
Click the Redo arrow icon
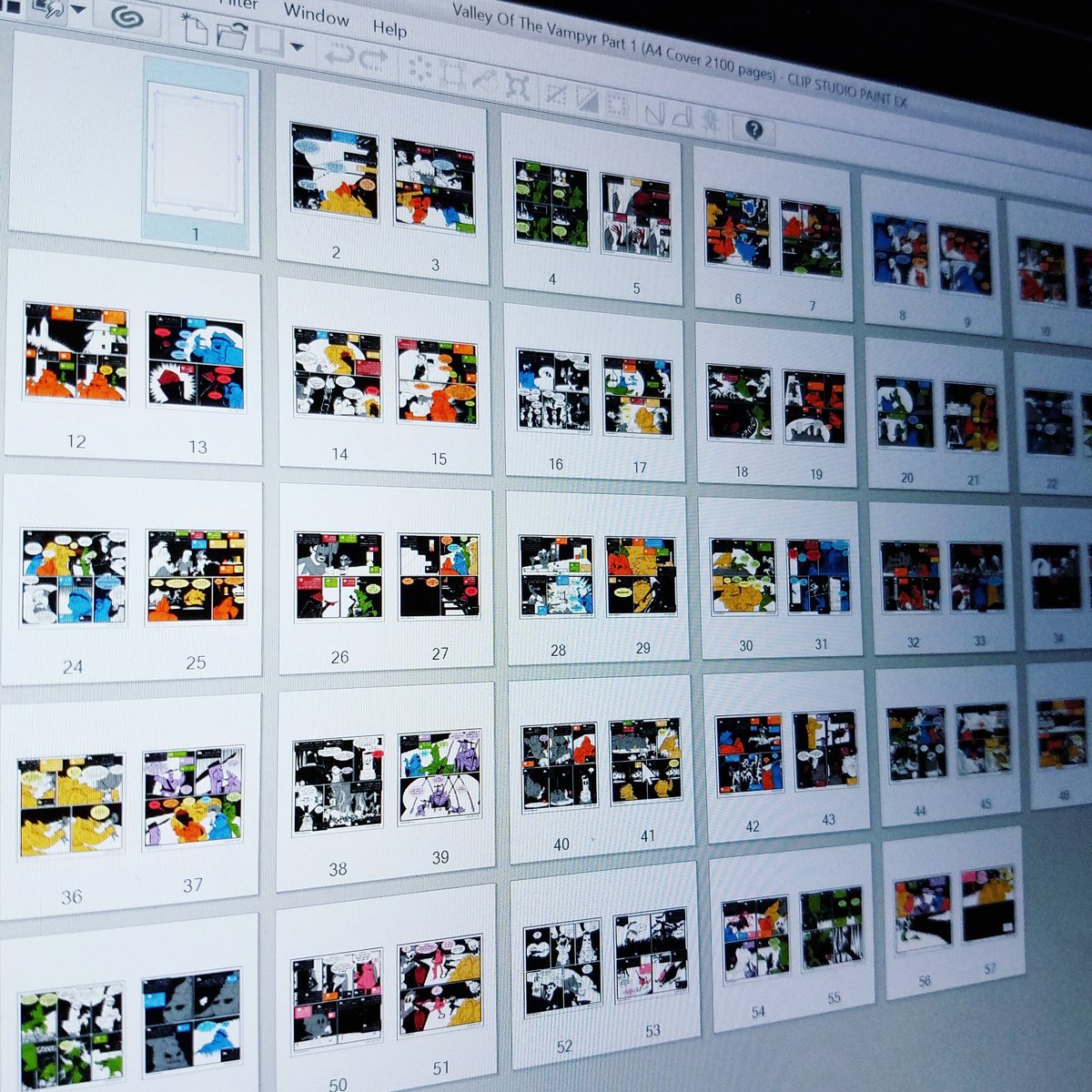click(374, 62)
